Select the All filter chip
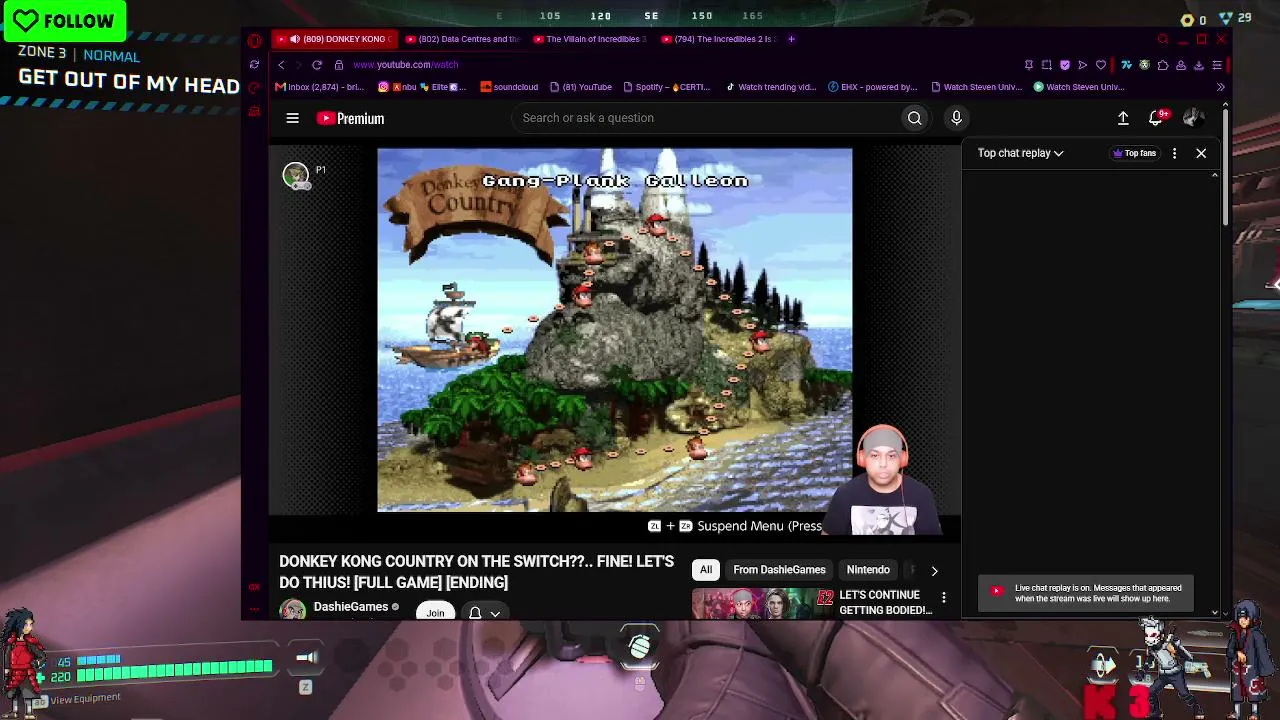This screenshot has width=1280, height=720. (x=706, y=570)
